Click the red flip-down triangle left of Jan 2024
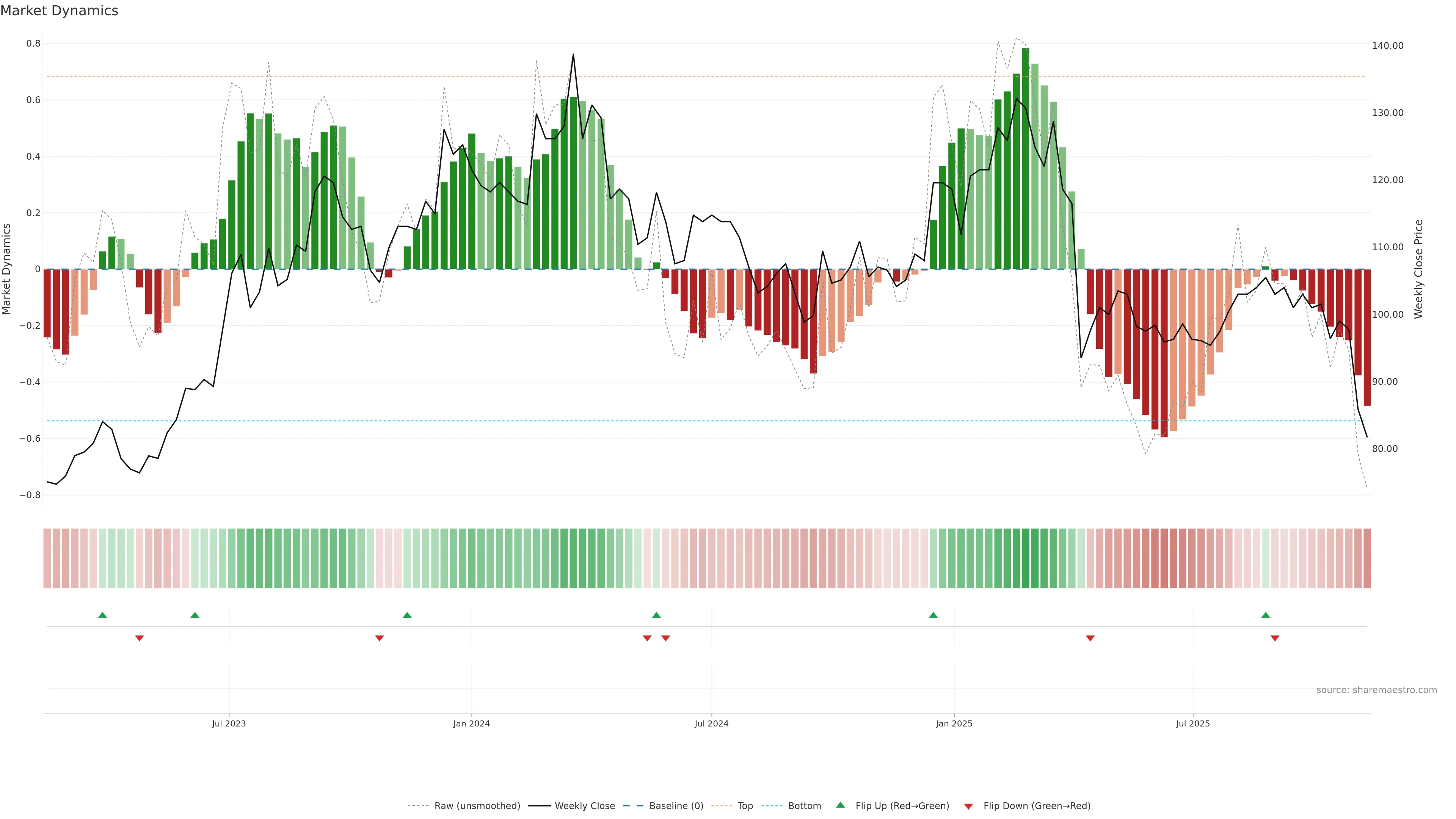Viewport: 1456px width, 819px height. coord(379,638)
